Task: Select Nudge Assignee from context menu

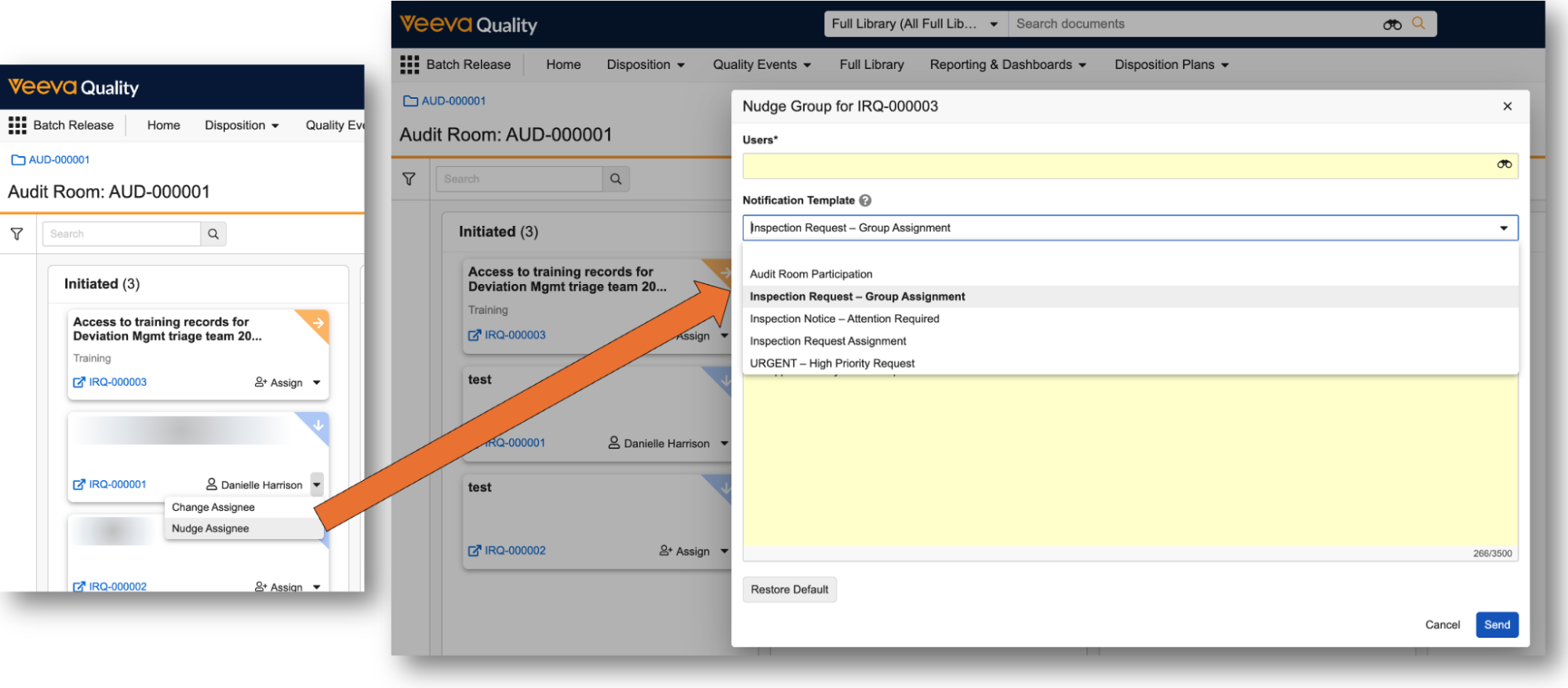Action: pos(210,529)
